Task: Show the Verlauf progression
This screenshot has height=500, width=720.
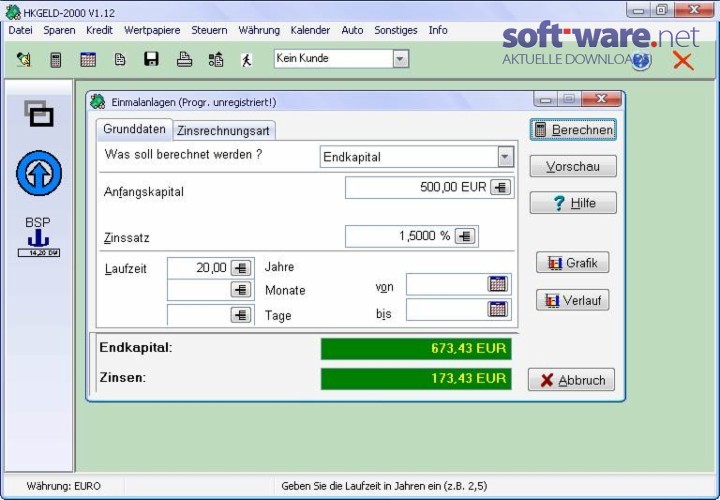Action: 573,300
